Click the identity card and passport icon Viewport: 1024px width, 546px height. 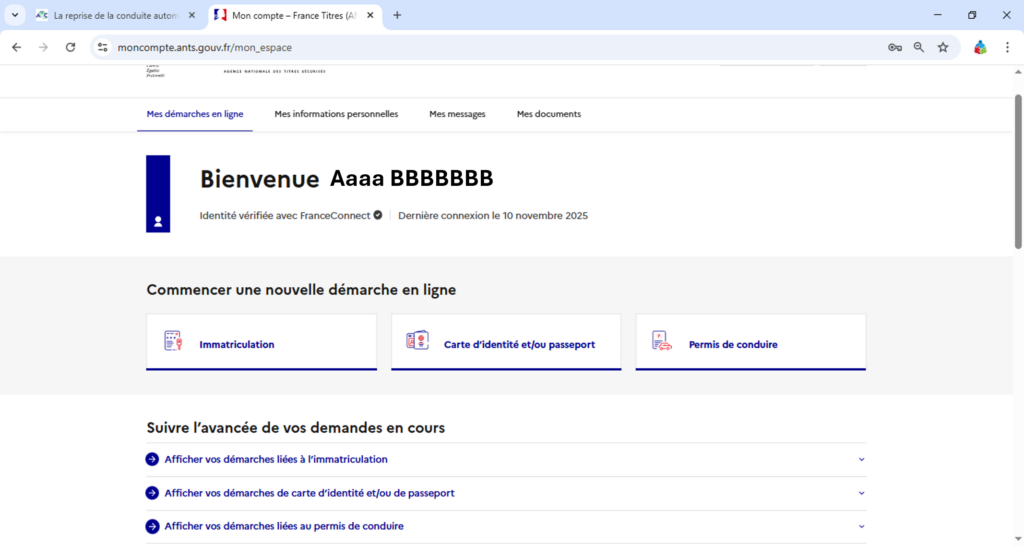tap(417, 341)
